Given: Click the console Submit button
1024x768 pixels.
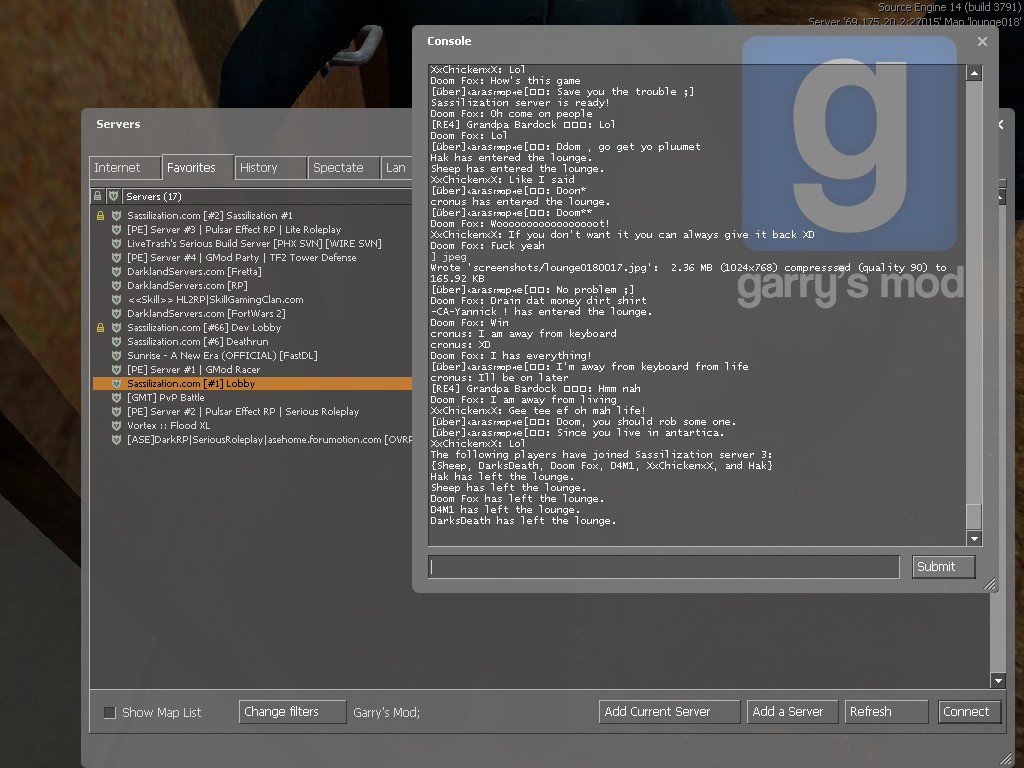Looking at the screenshot, I should (942, 567).
